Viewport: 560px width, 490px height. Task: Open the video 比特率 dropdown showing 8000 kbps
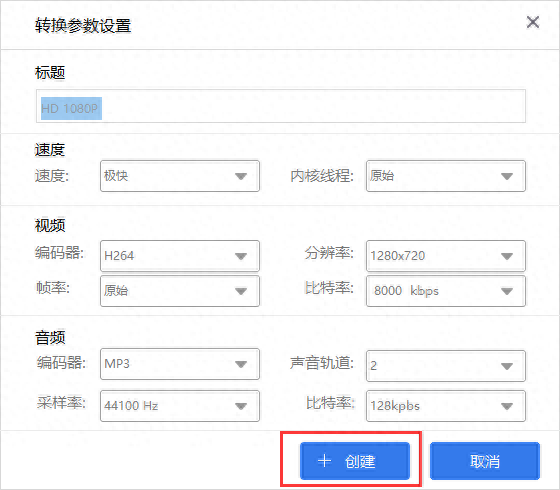tap(446, 291)
